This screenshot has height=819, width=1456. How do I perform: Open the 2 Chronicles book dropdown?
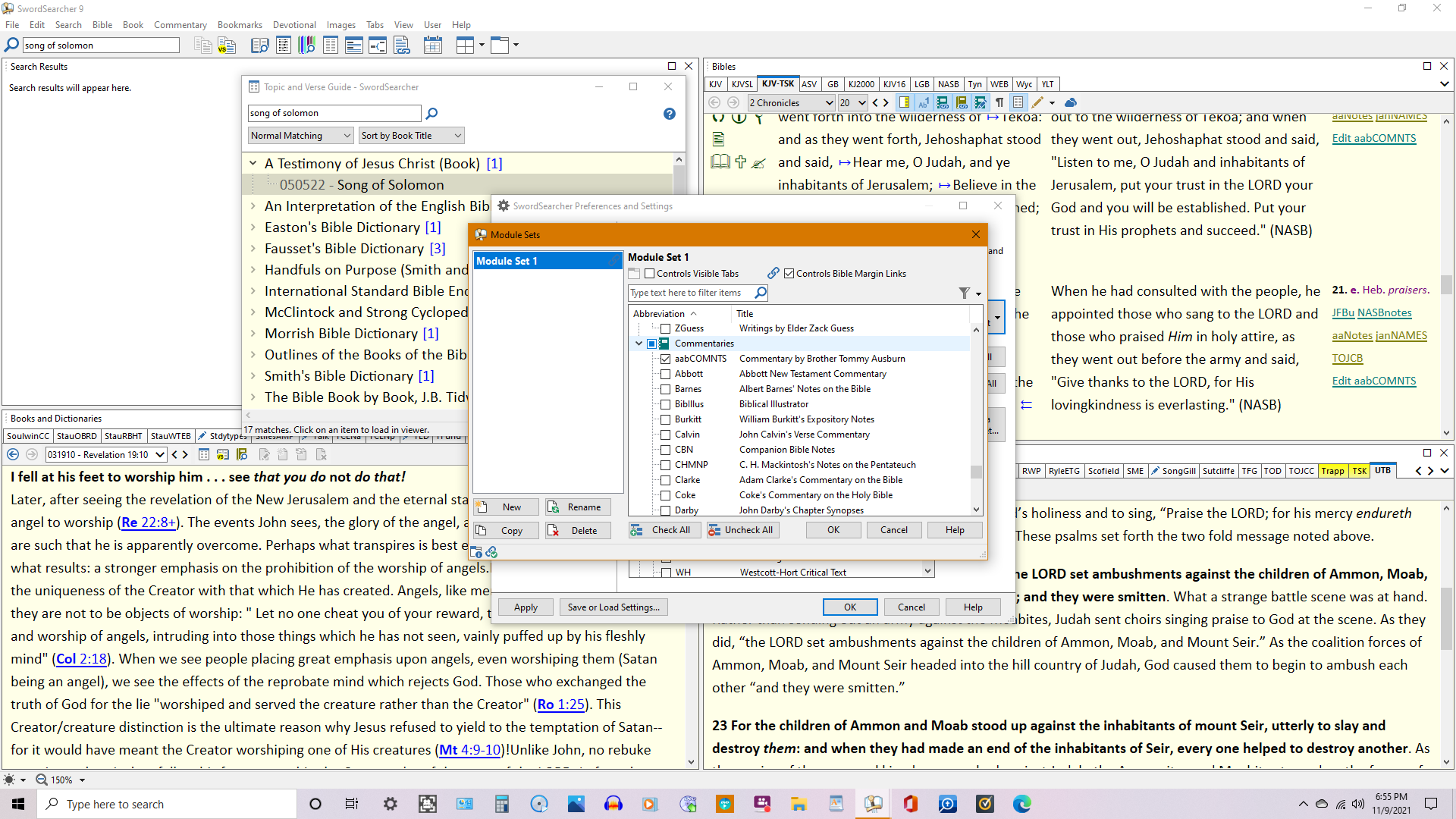[791, 102]
